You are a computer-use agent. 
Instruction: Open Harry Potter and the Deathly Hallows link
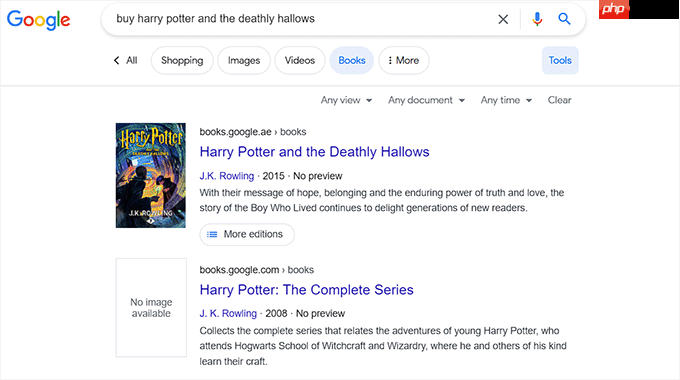[314, 152]
